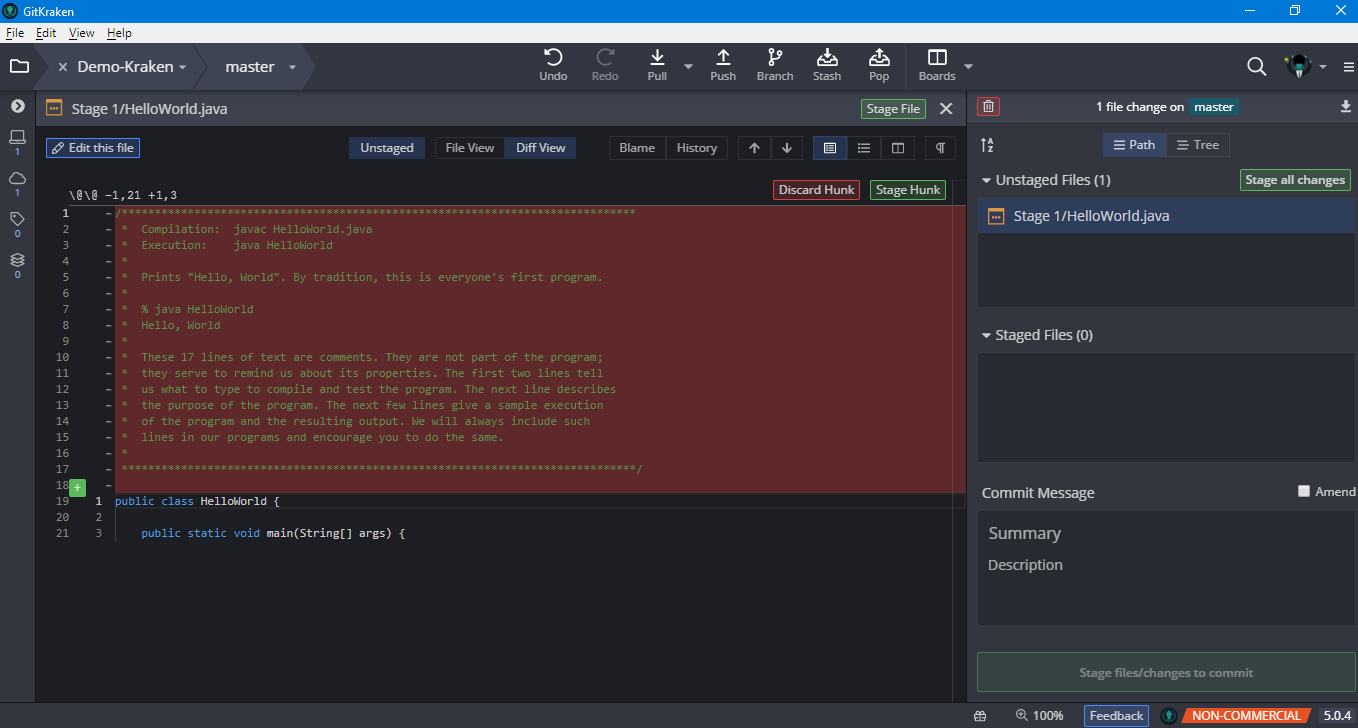Open the File menu
The width and height of the screenshot is (1358, 728).
pyautogui.click(x=15, y=33)
